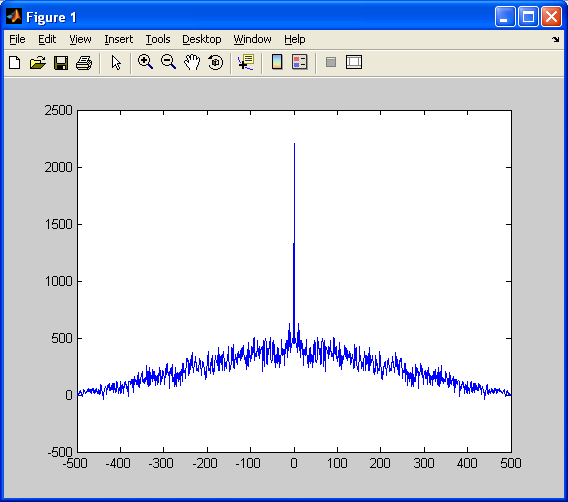Select the Edit Plot arrow tool
The height and width of the screenshot is (502, 568).
coord(116,63)
